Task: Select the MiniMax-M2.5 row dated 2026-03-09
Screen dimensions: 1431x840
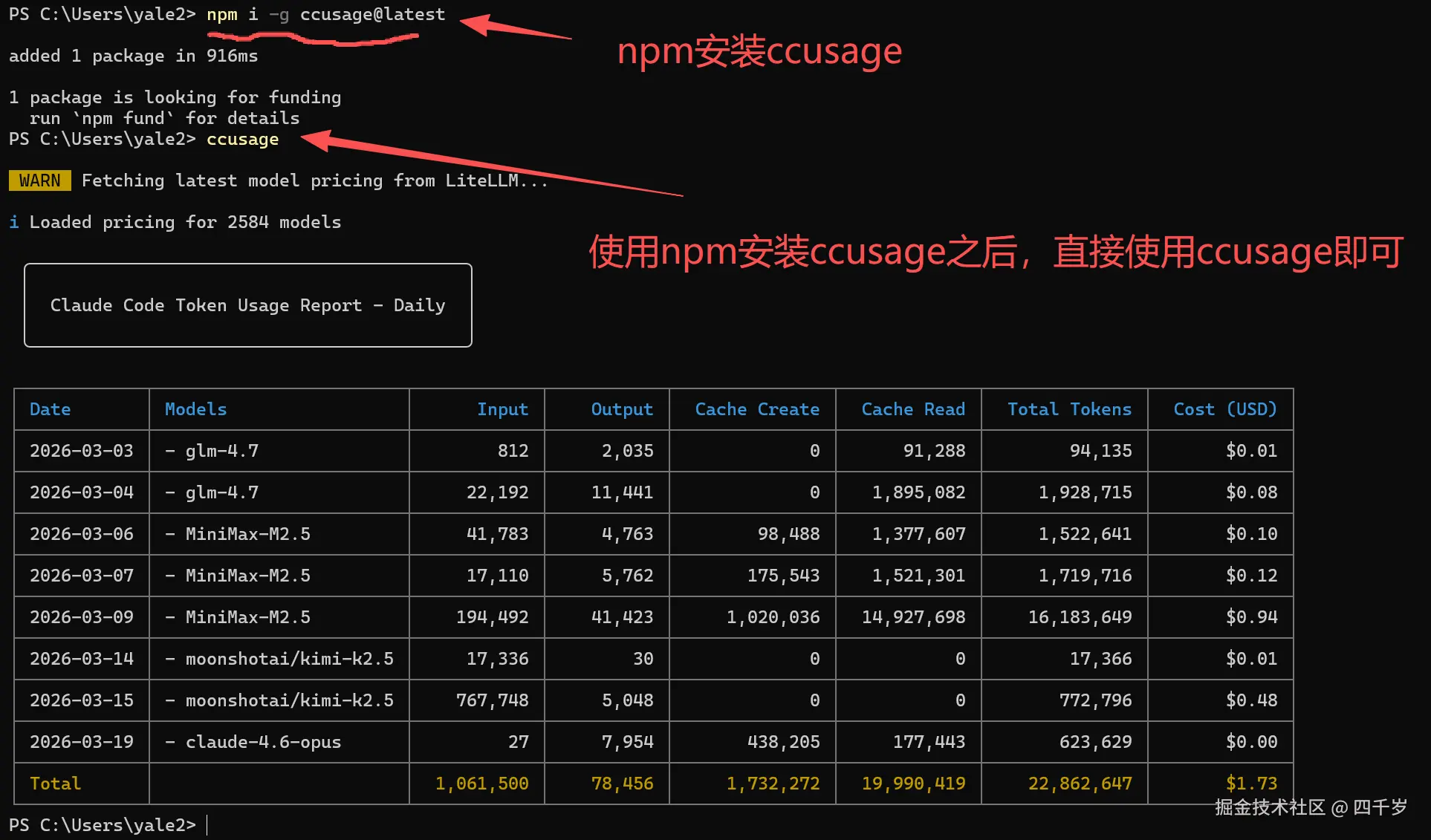Action: click(x=247, y=617)
